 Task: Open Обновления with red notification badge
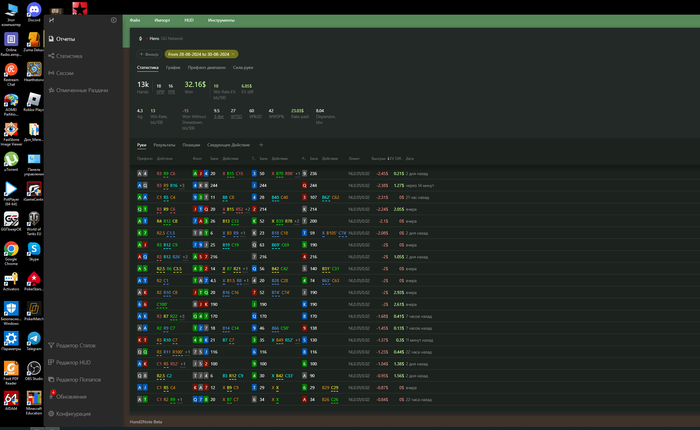click(x=67, y=397)
